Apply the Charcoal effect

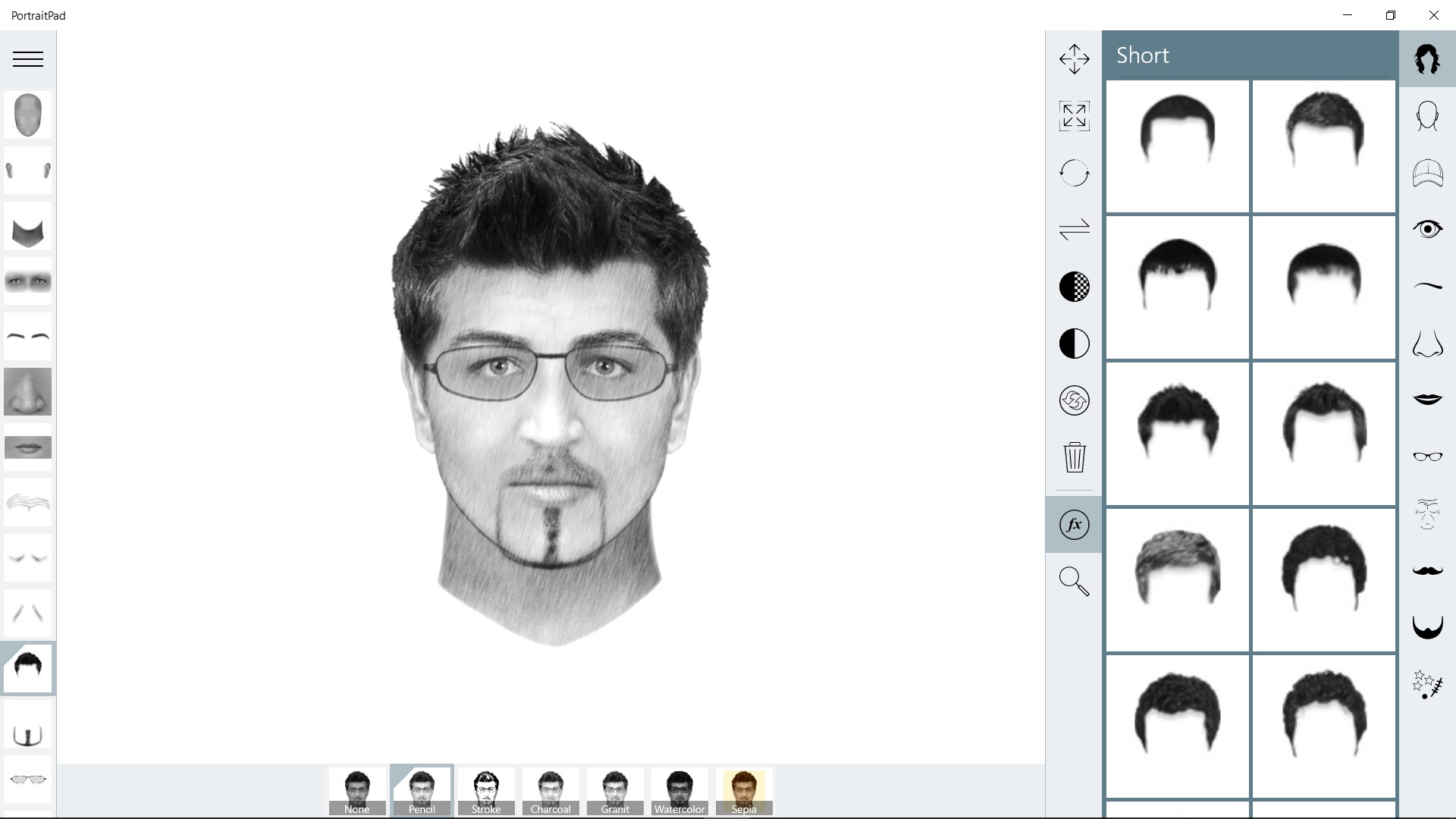click(x=551, y=792)
